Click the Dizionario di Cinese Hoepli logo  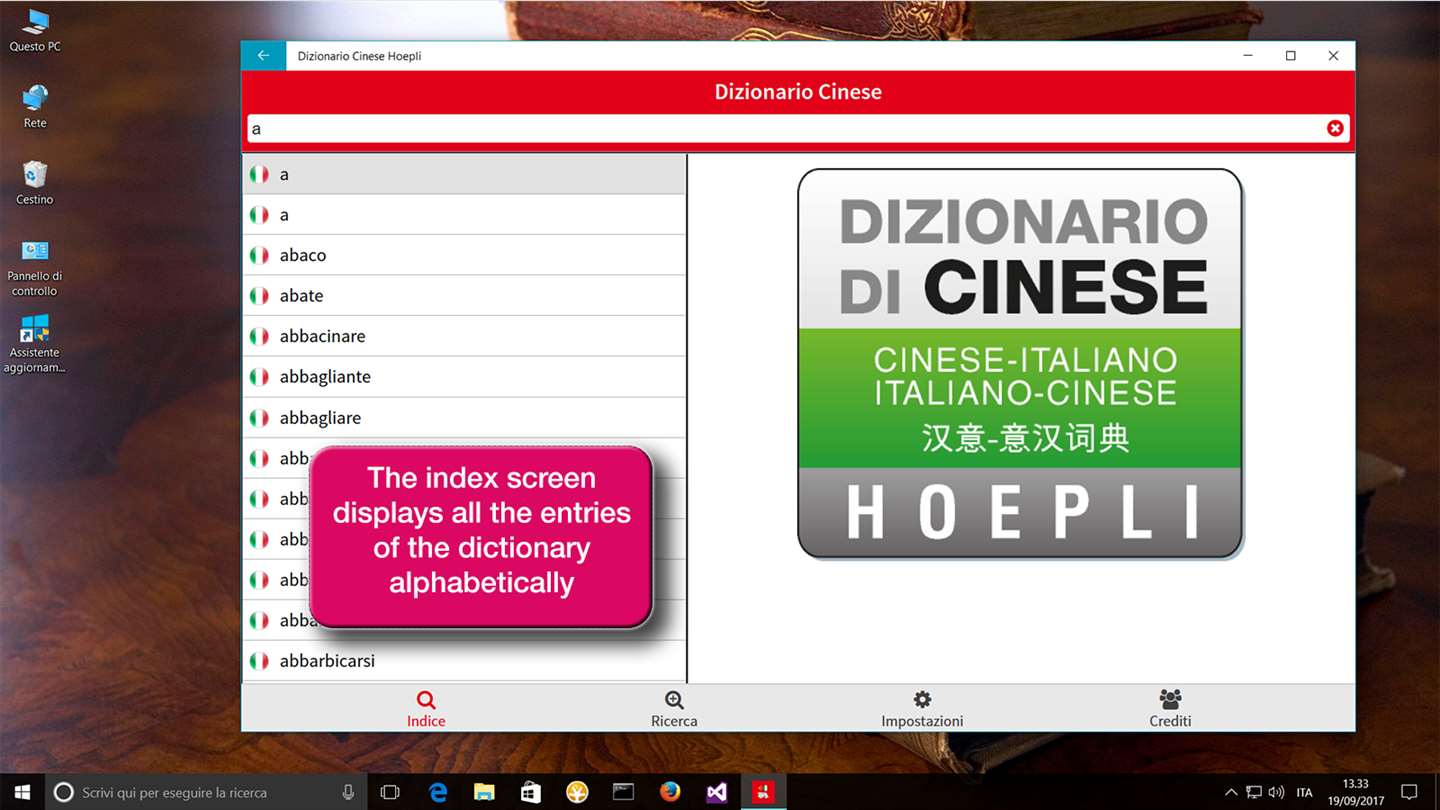pyautogui.click(x=1020, y=363)
